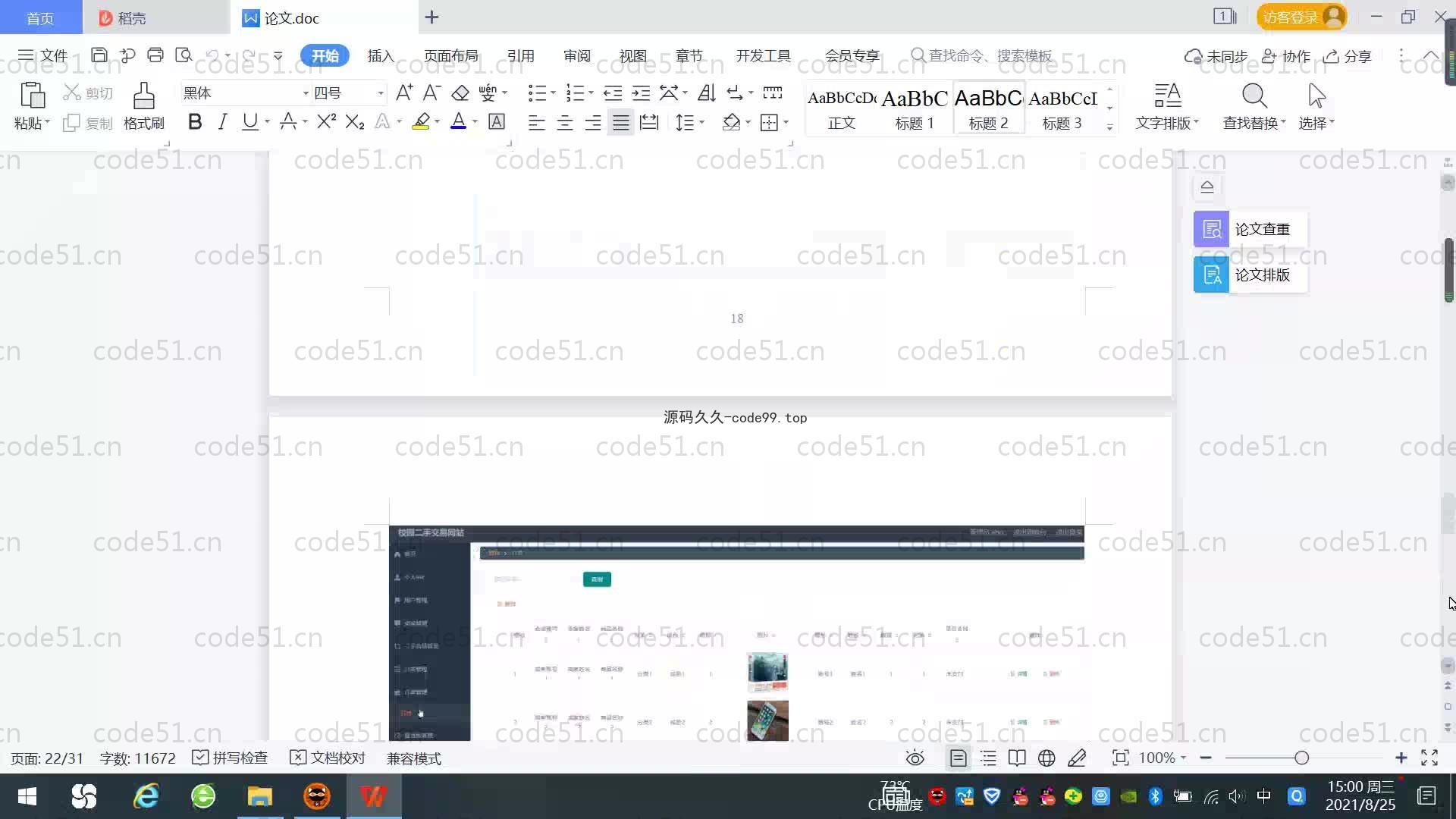Click the Print icon in quick toolbar
1456x819 pixels.
155,55
